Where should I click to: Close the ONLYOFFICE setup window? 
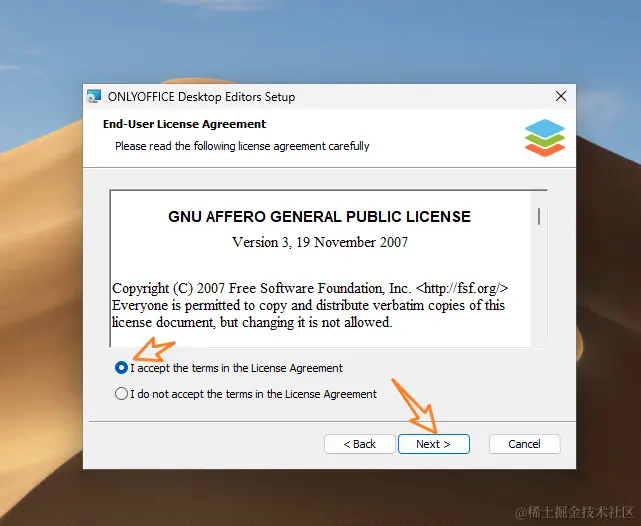[561, 96]
